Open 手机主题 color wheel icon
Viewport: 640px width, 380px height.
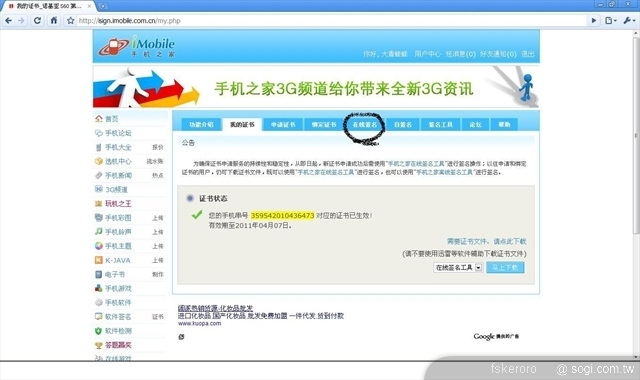pos(98,246)
